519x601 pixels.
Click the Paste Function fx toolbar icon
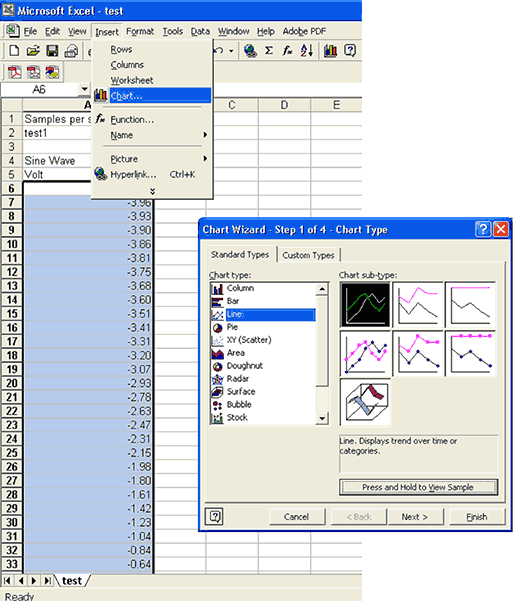tap(287, 50)
